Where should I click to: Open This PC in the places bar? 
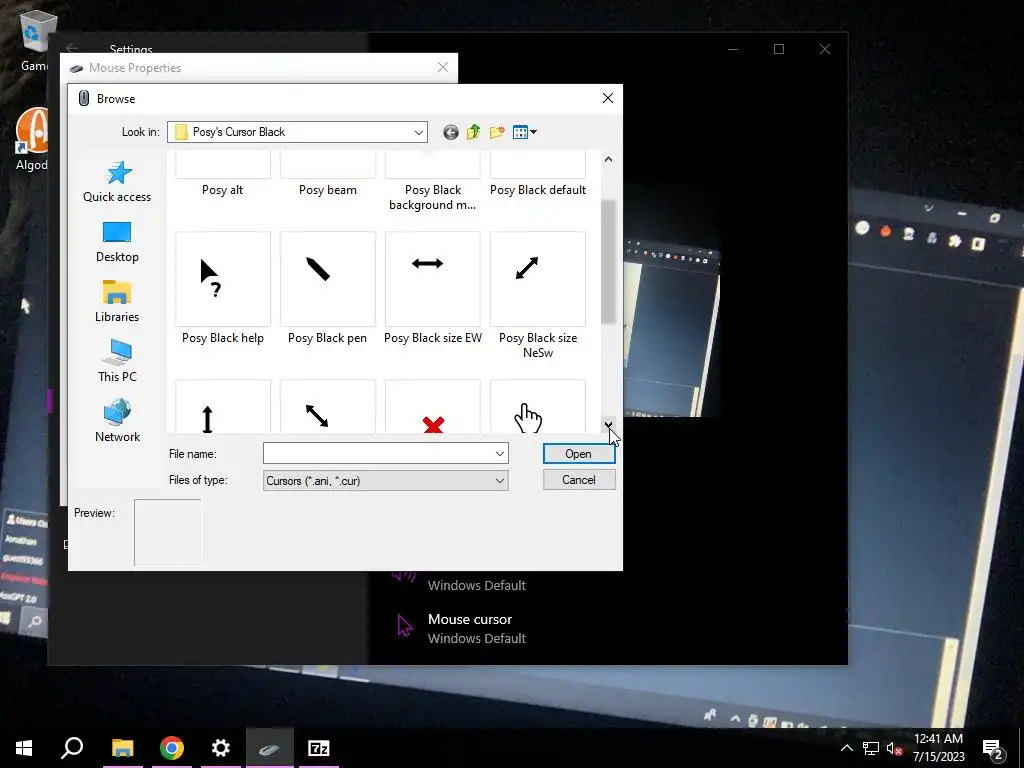click(117, 361)
